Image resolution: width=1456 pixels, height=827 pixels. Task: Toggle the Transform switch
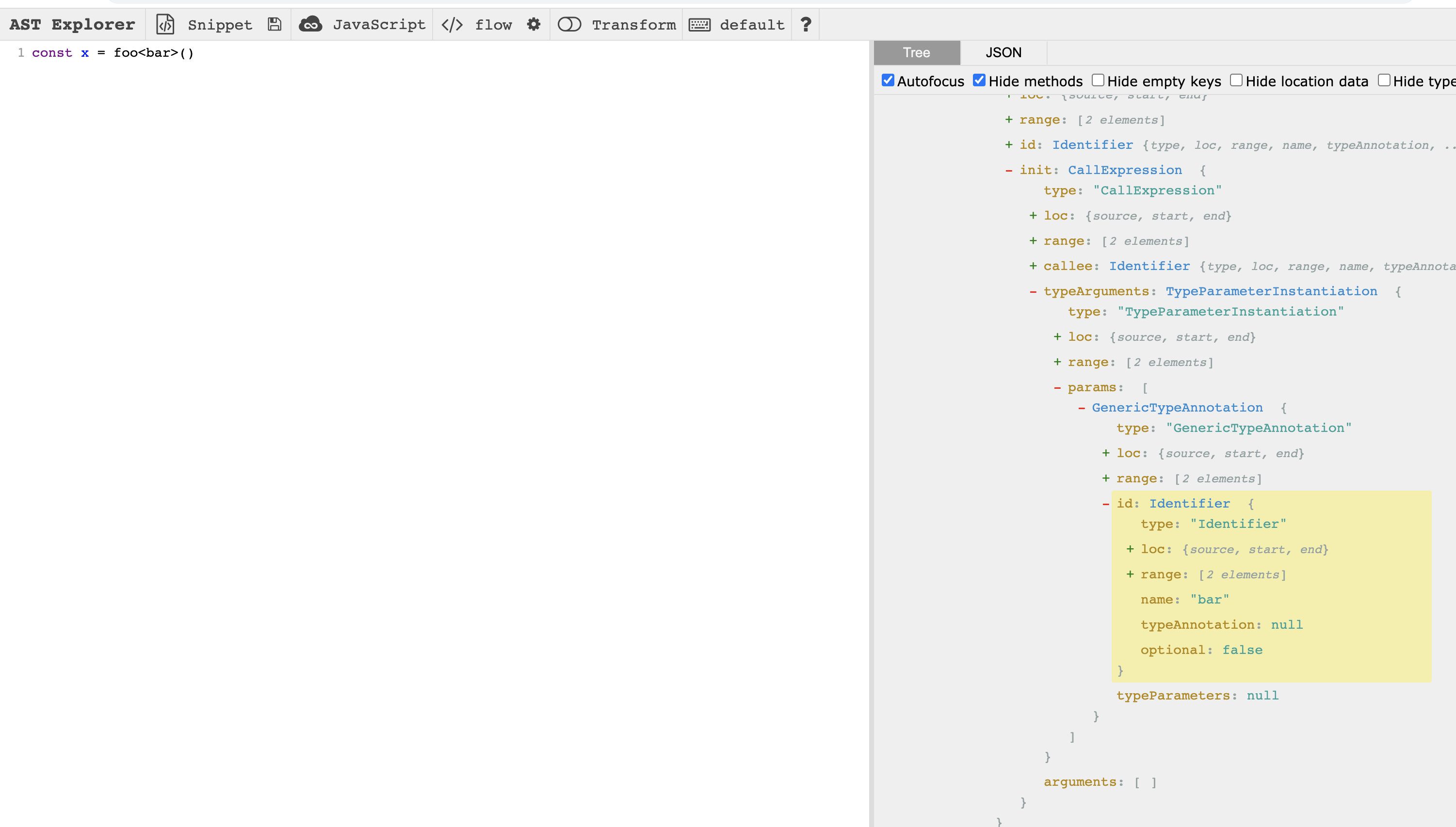(569, 24)
